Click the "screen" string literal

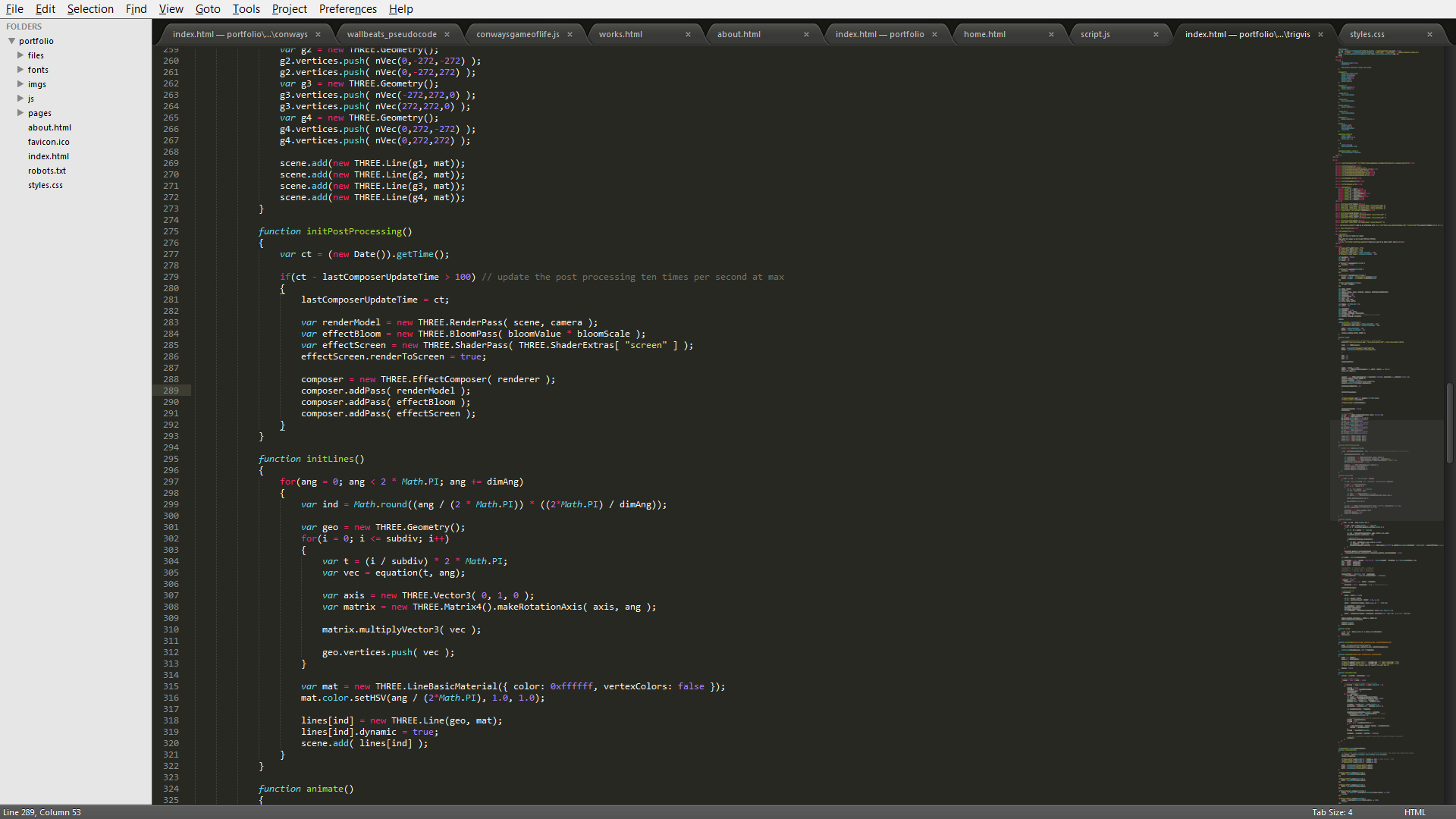[x=646, y=345]
